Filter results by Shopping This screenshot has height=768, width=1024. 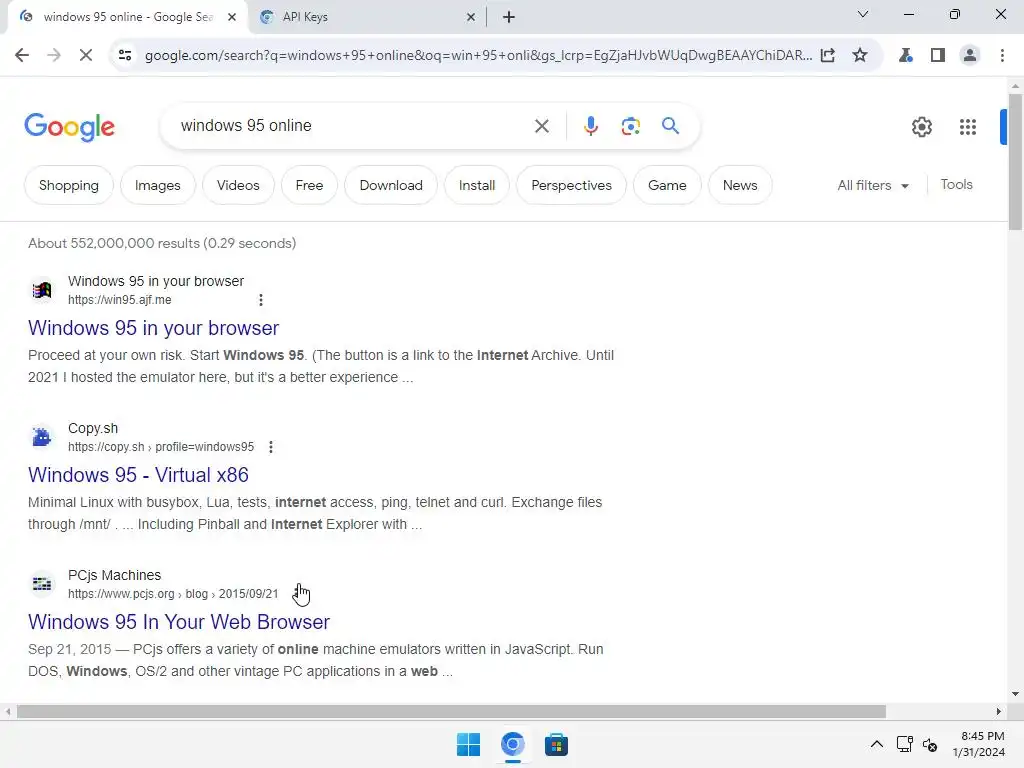(x=69, y=185)
